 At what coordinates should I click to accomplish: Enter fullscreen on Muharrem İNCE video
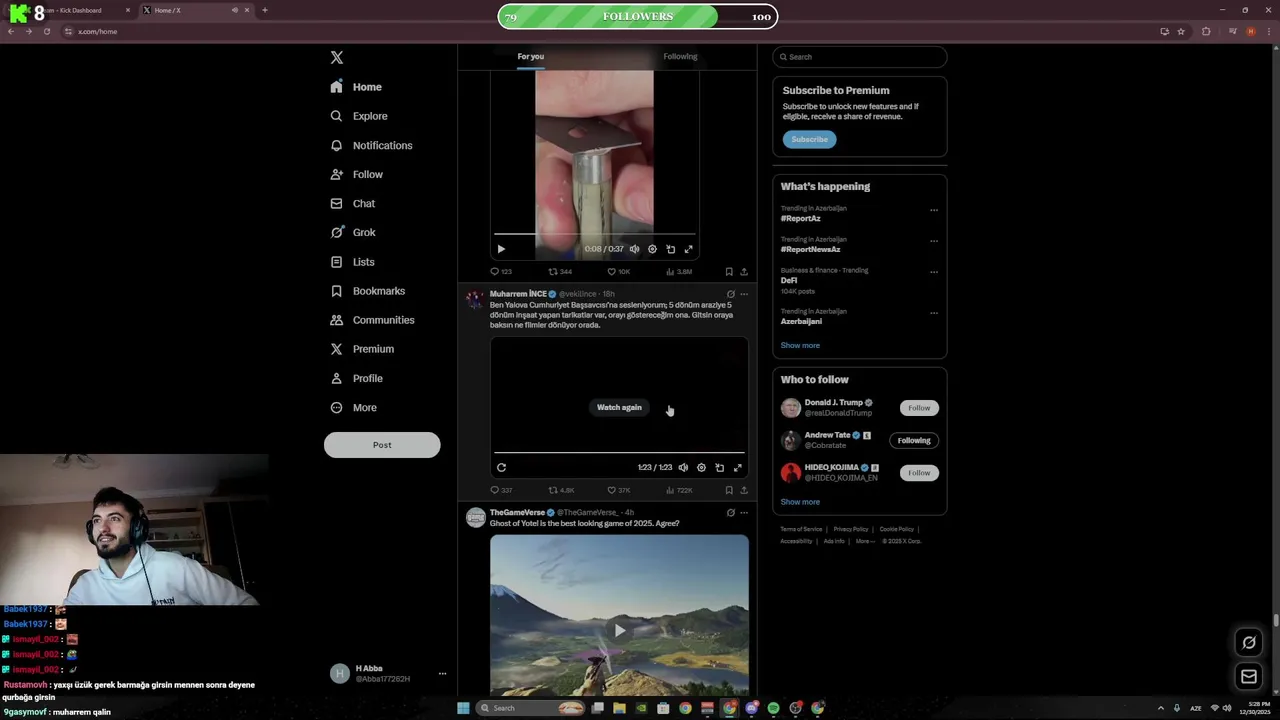[738, 467]
